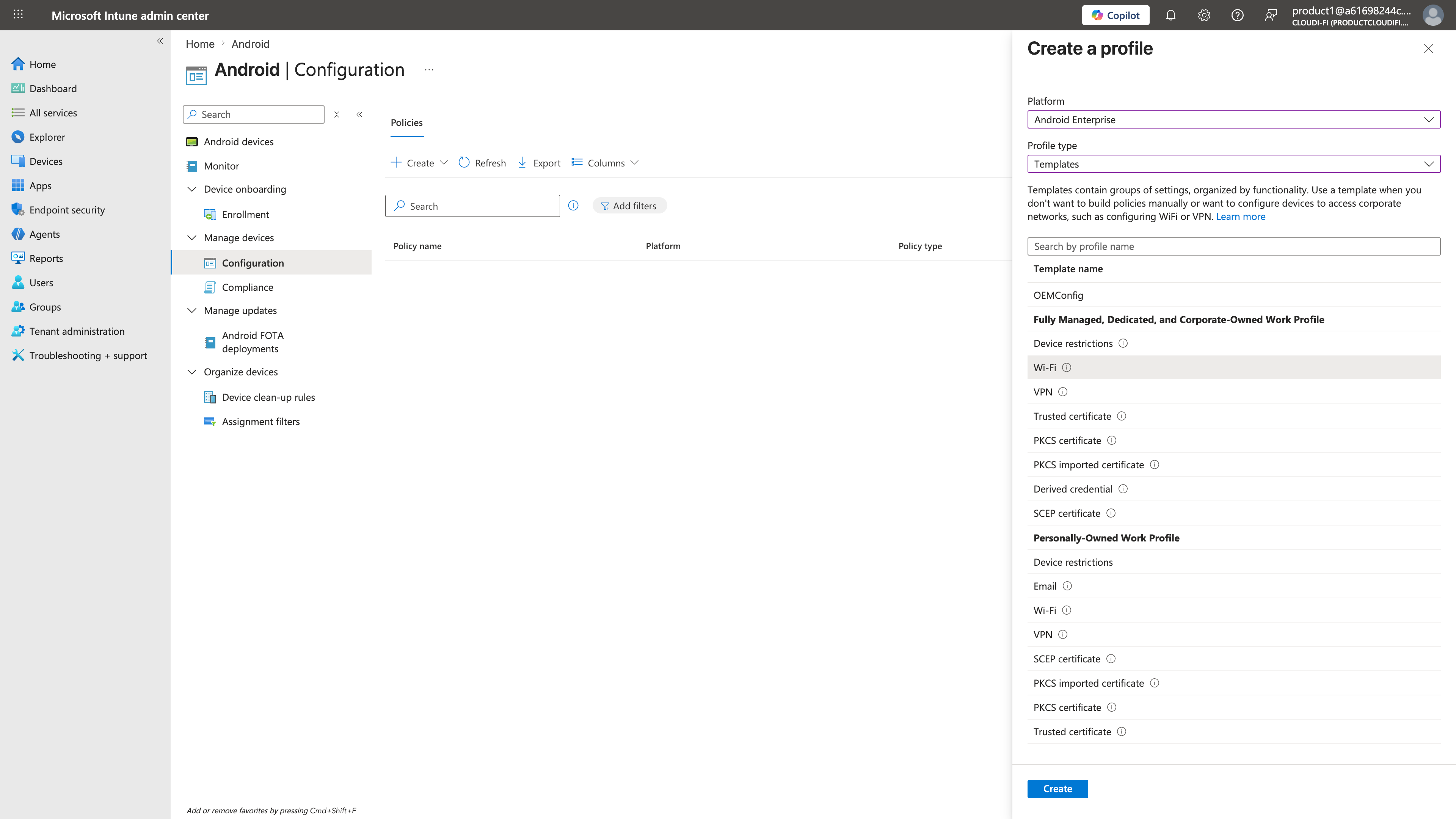1456x819 pixels.
Task: Click the Android menu search field
Action: click(254, 115)
